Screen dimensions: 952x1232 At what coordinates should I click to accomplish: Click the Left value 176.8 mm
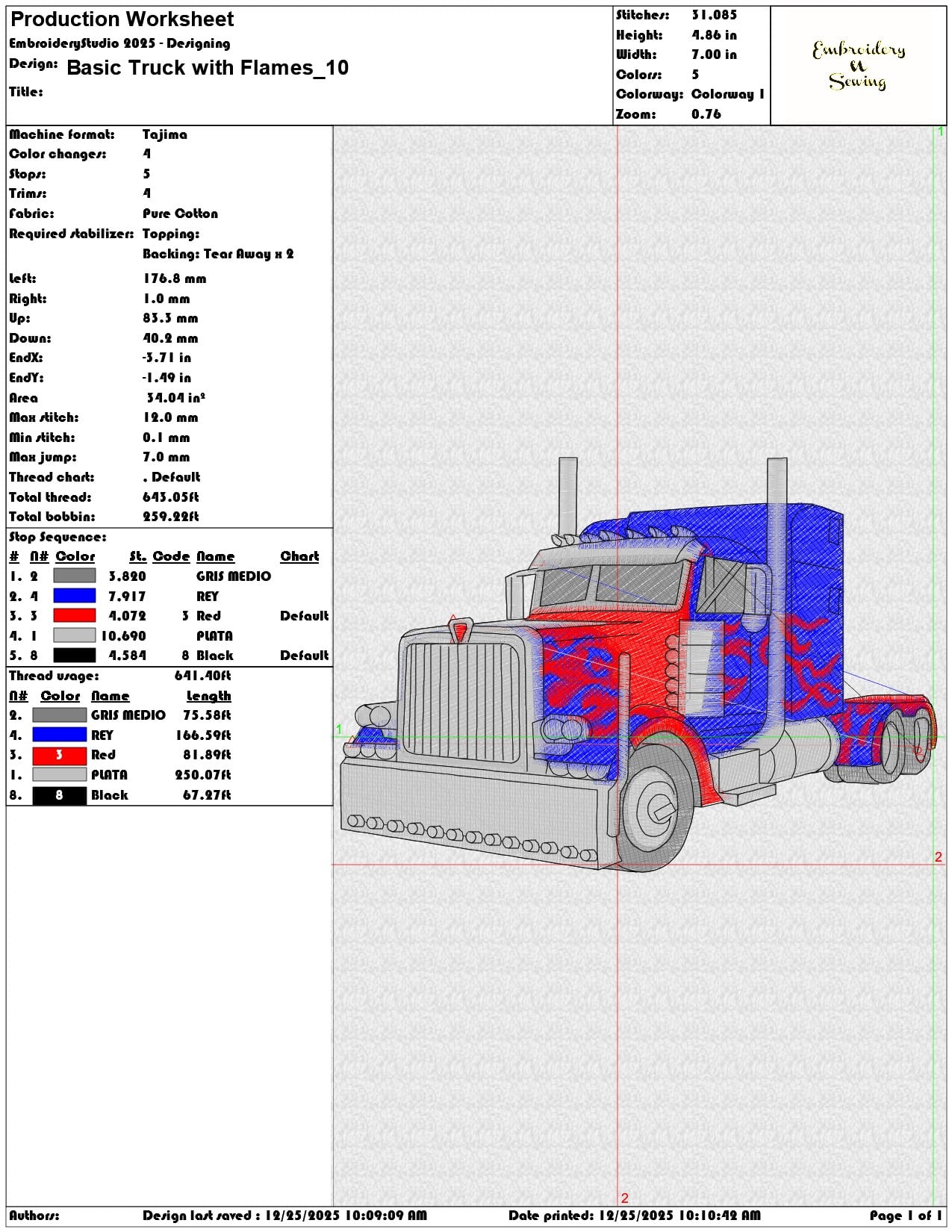coord(175,279)
